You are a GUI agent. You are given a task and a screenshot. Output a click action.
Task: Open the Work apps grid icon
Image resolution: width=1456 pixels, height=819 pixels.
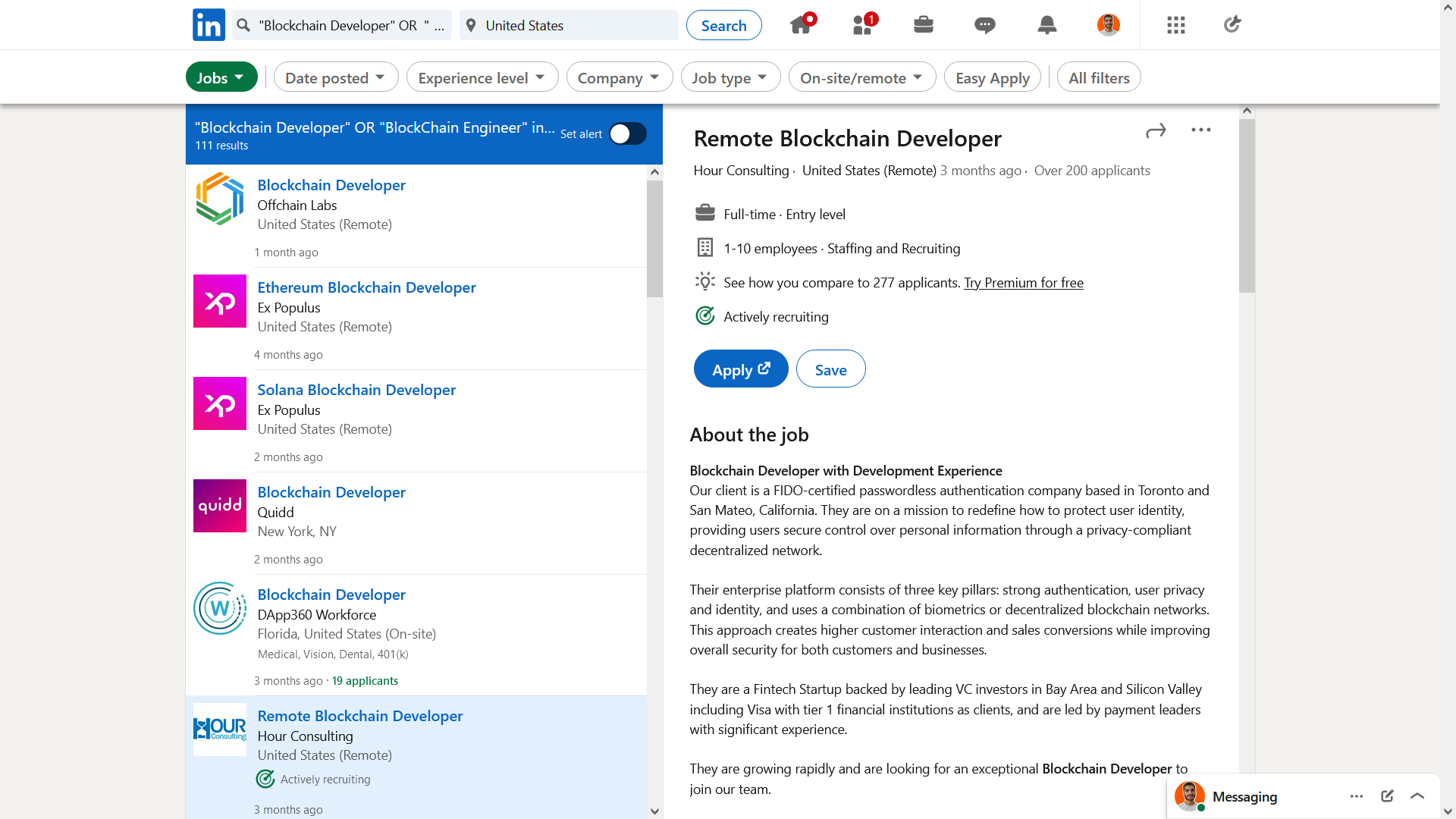(1176, 25)
